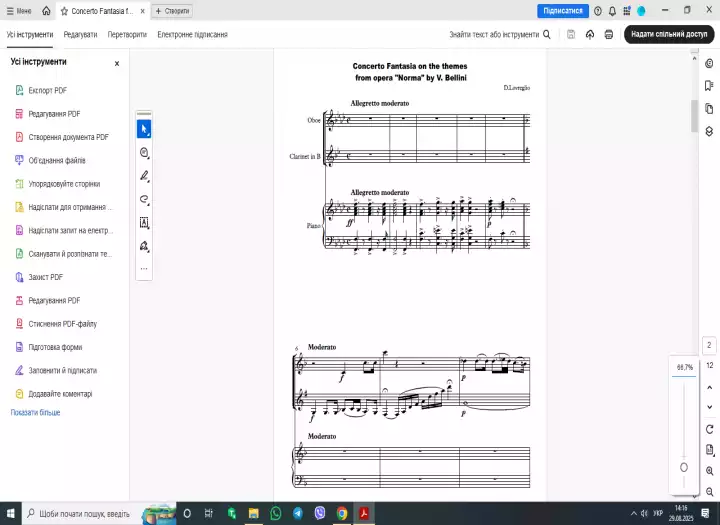The width and height of the screenshot is (720, 525).
Task: Open the Windows Start menu
Action: coord(11,513)
